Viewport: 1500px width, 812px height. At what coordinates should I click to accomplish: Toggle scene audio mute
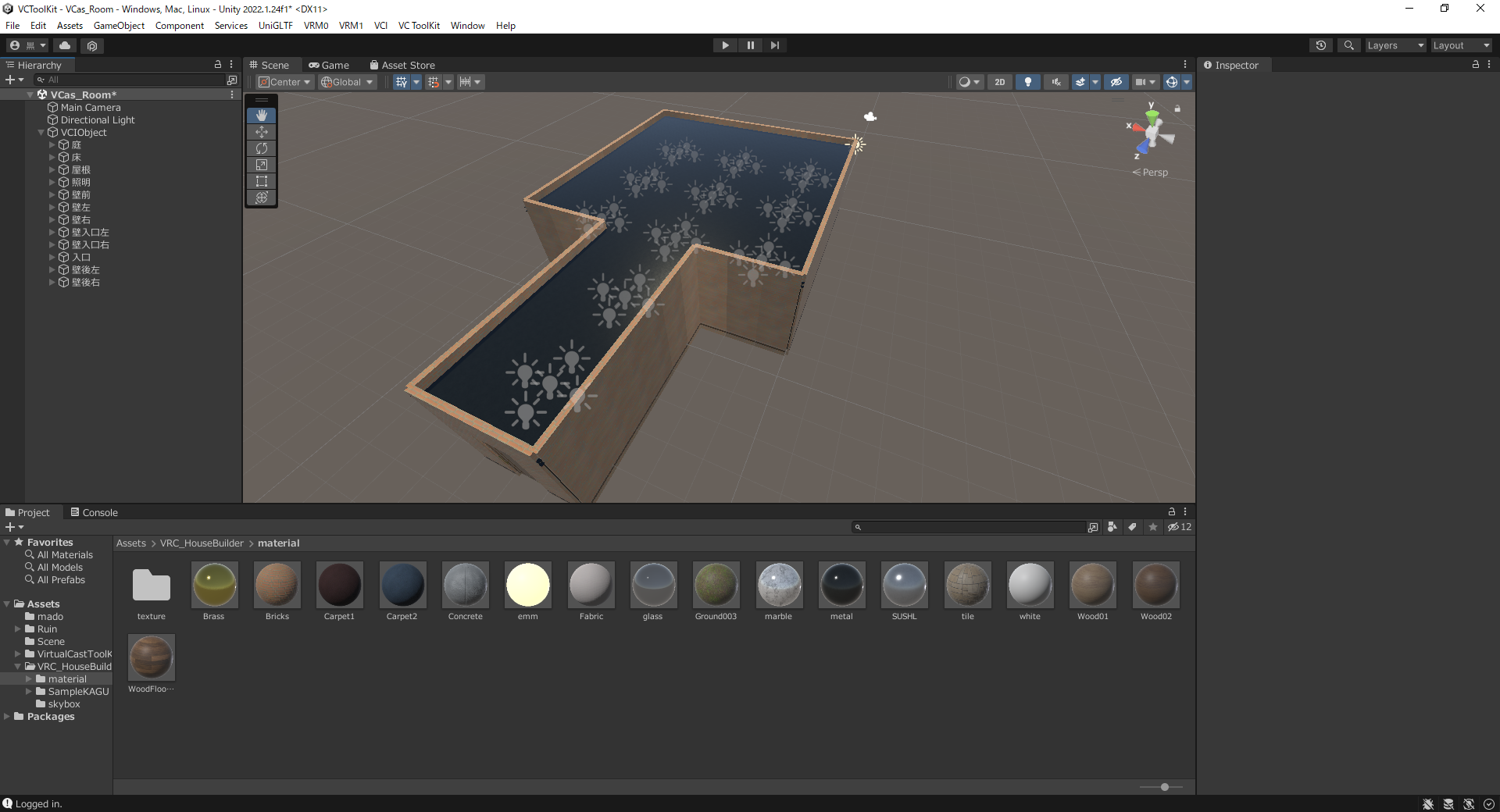1056,82
